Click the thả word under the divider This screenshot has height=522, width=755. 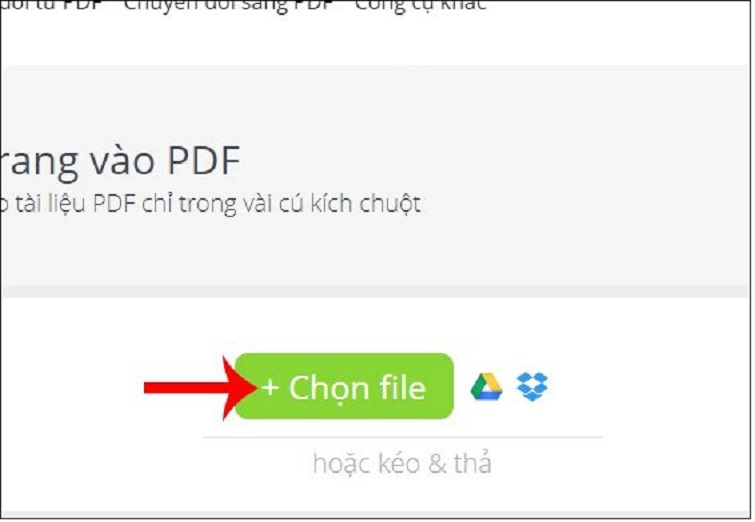[x=472, y=462]
